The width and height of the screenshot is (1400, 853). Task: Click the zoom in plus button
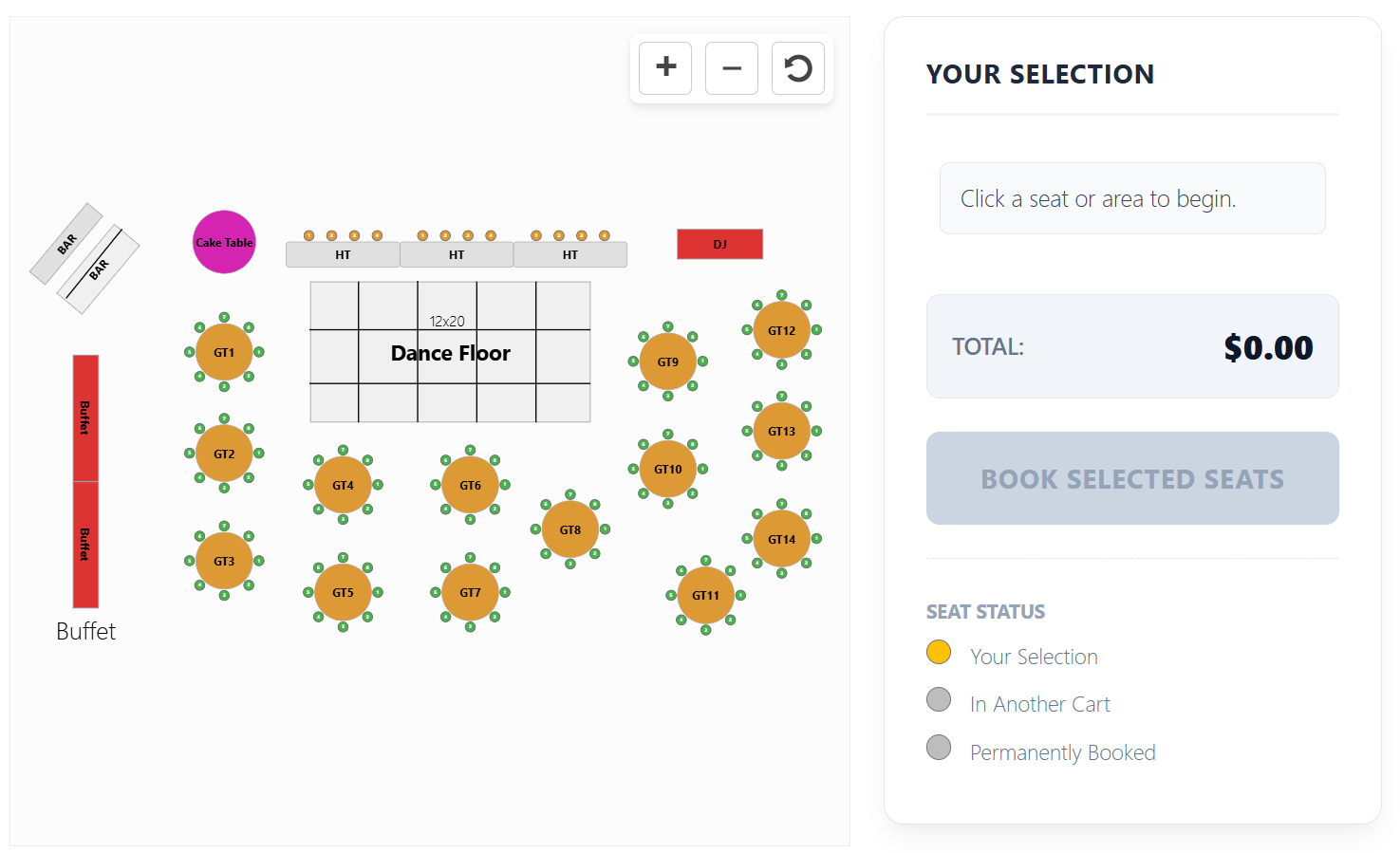pyautogui.click(x=665, y=68)
